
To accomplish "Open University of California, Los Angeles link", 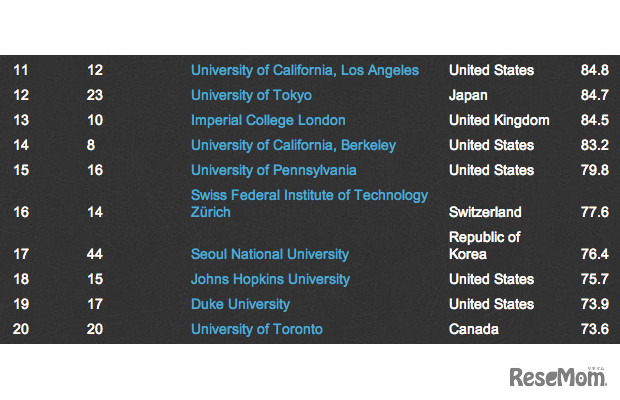I will (x=304, y=70).
